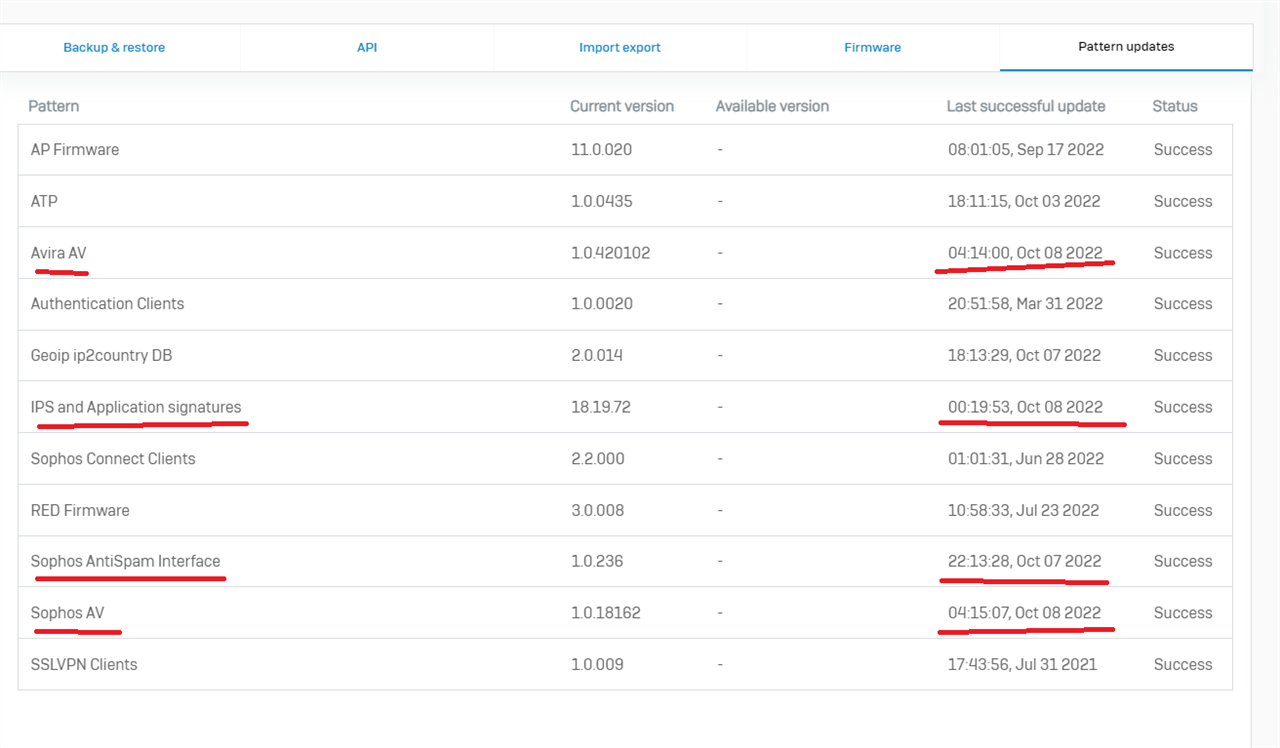Click update time 18:13:29, Oct 07 2022
Screen dimensions: 1280x748
(1024, 356)
